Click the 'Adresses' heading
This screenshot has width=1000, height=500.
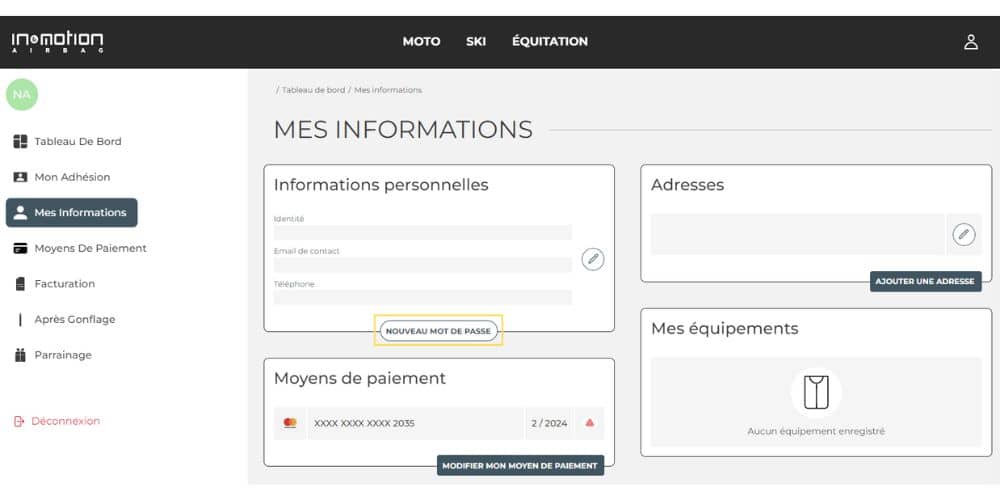coord(688,185)
